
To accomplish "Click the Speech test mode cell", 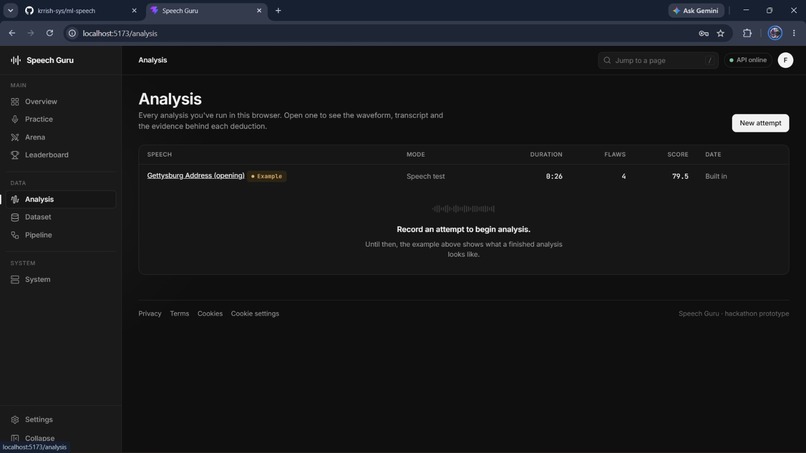I will click(425, 176).
